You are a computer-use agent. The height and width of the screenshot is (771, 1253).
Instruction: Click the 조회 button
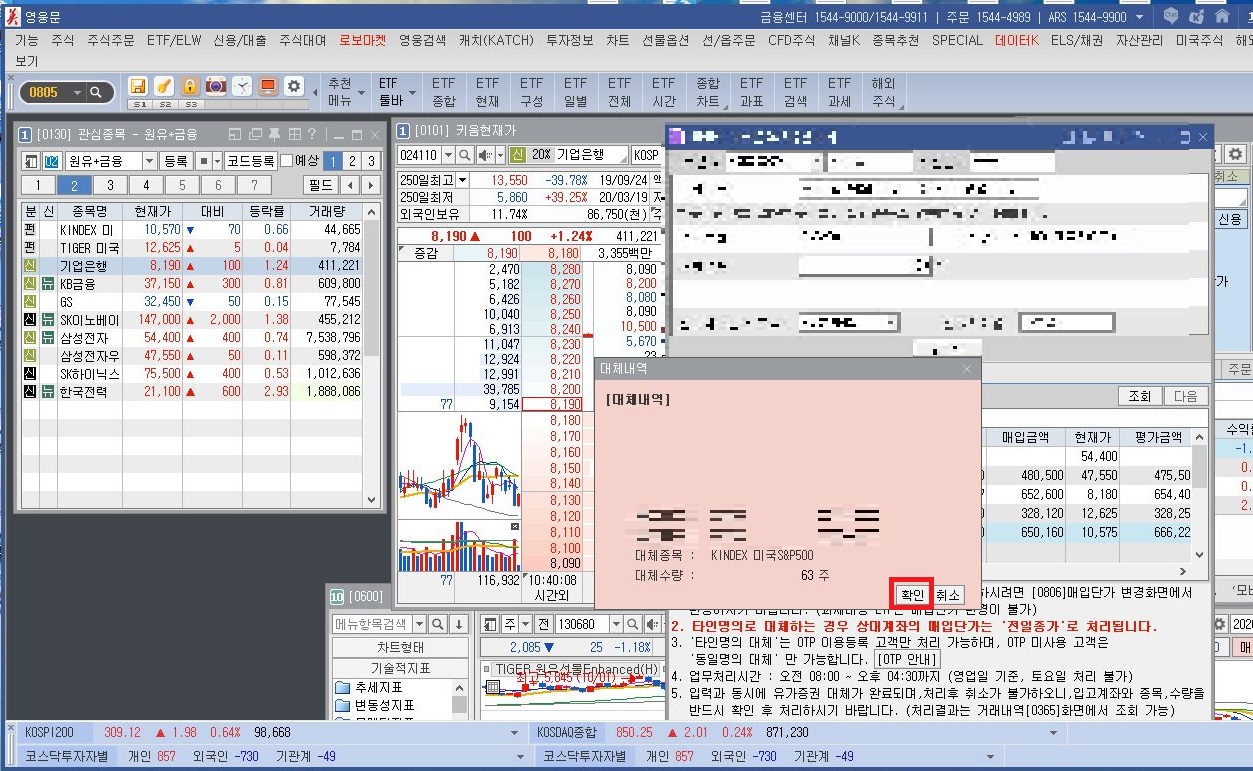1139,396
